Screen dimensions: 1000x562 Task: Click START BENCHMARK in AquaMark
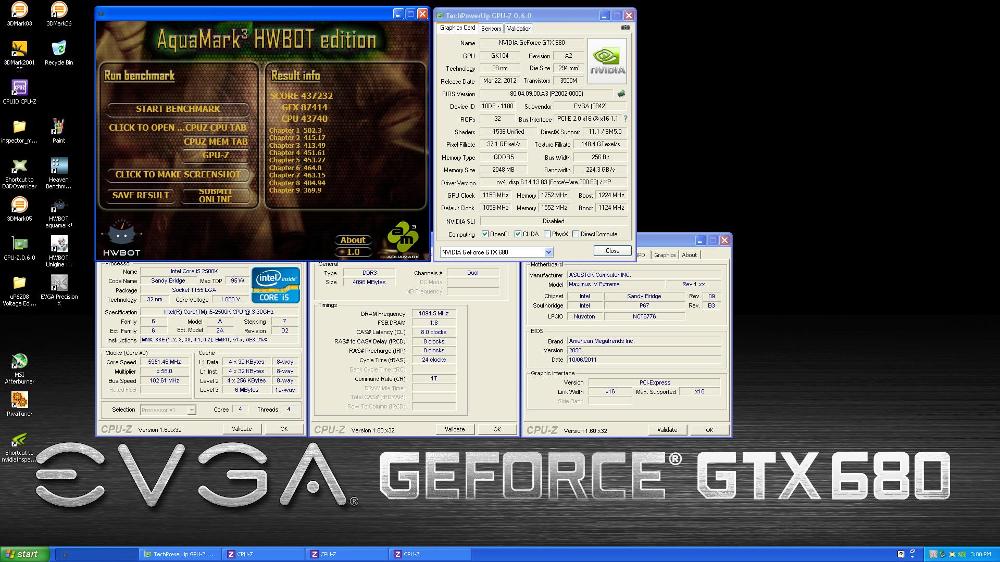click(x=178, y=109)
